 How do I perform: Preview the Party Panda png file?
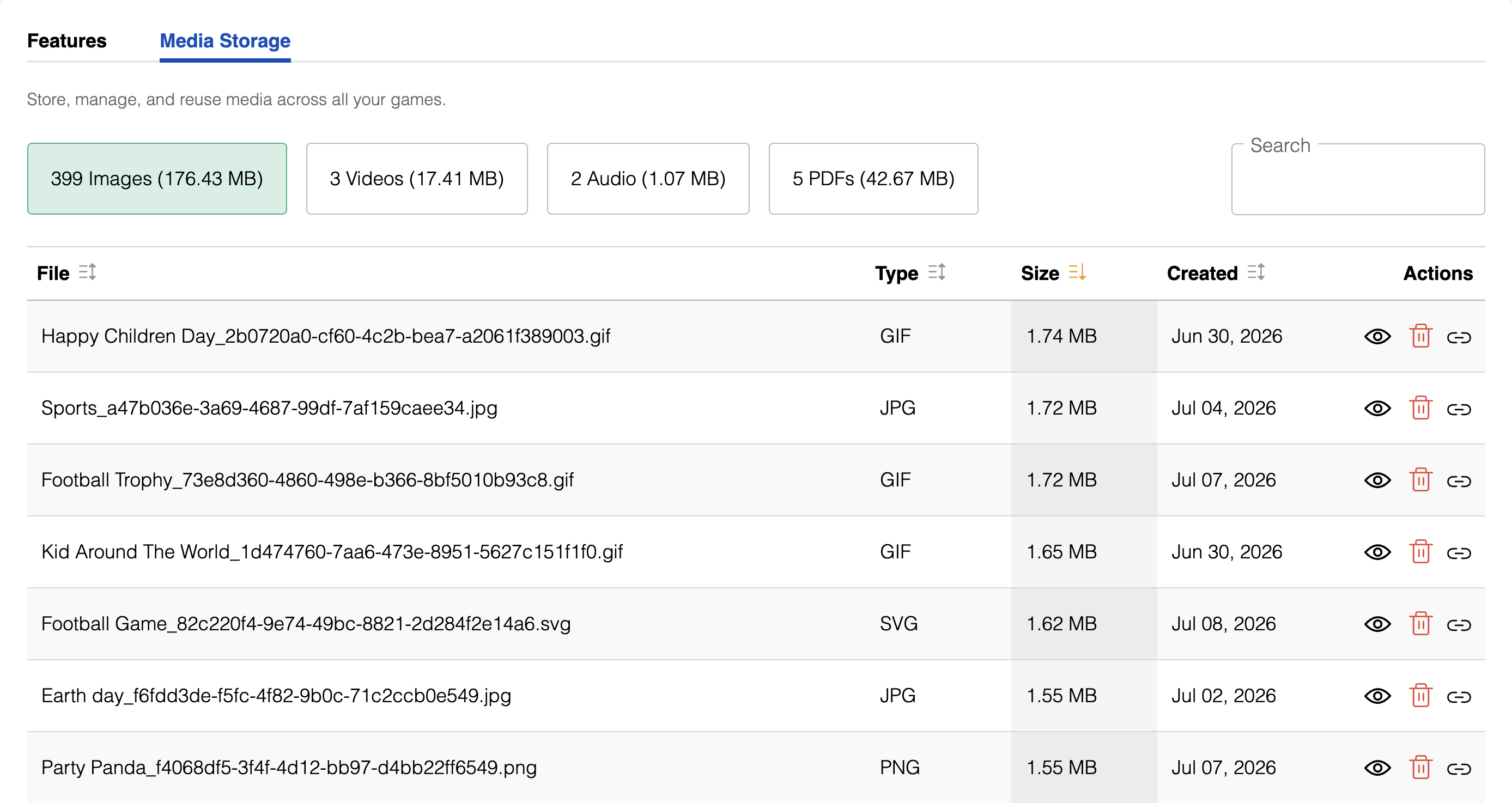1377,768
